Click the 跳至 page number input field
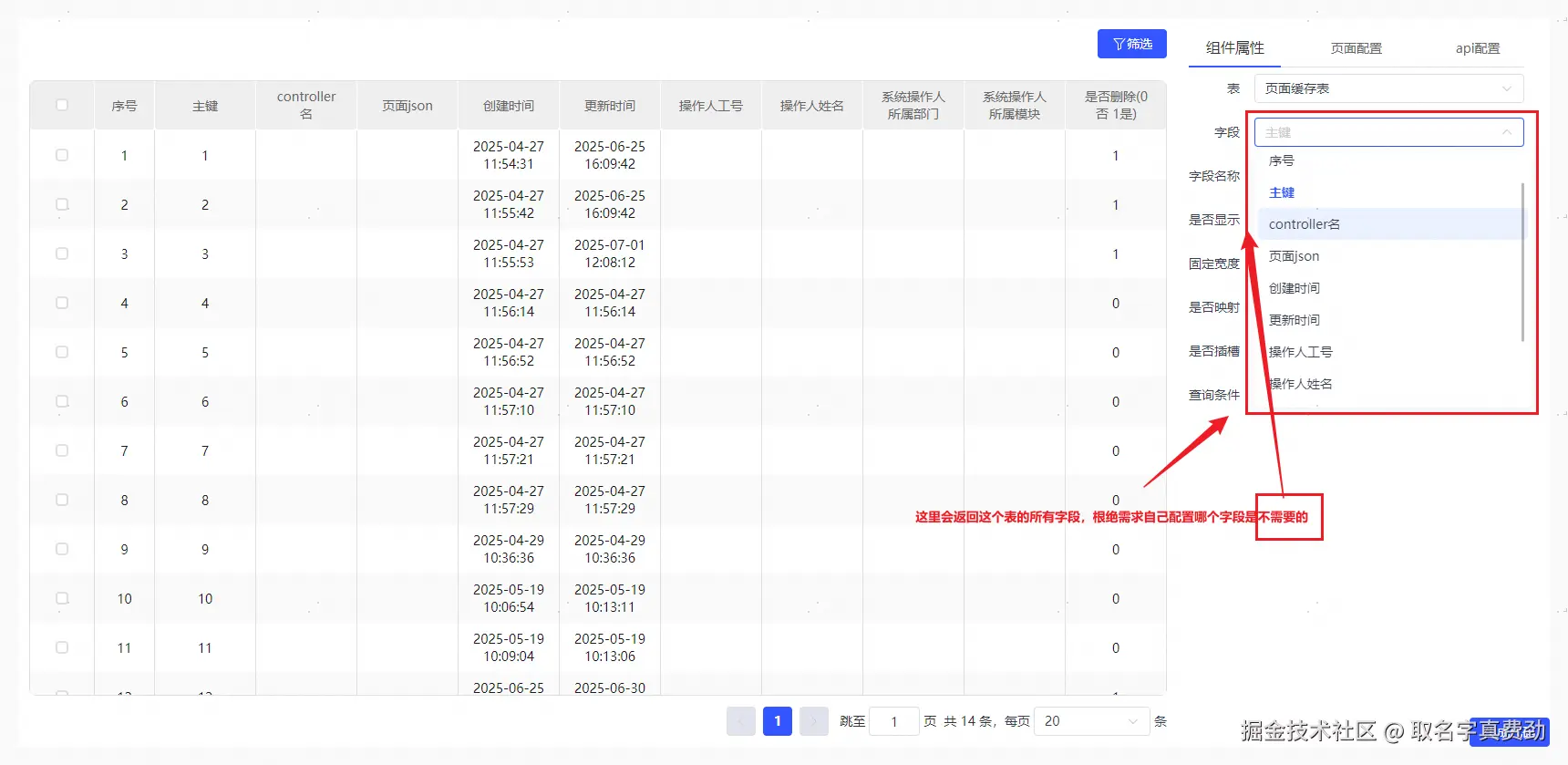1568x765 pixels. [x=892, y=721]
